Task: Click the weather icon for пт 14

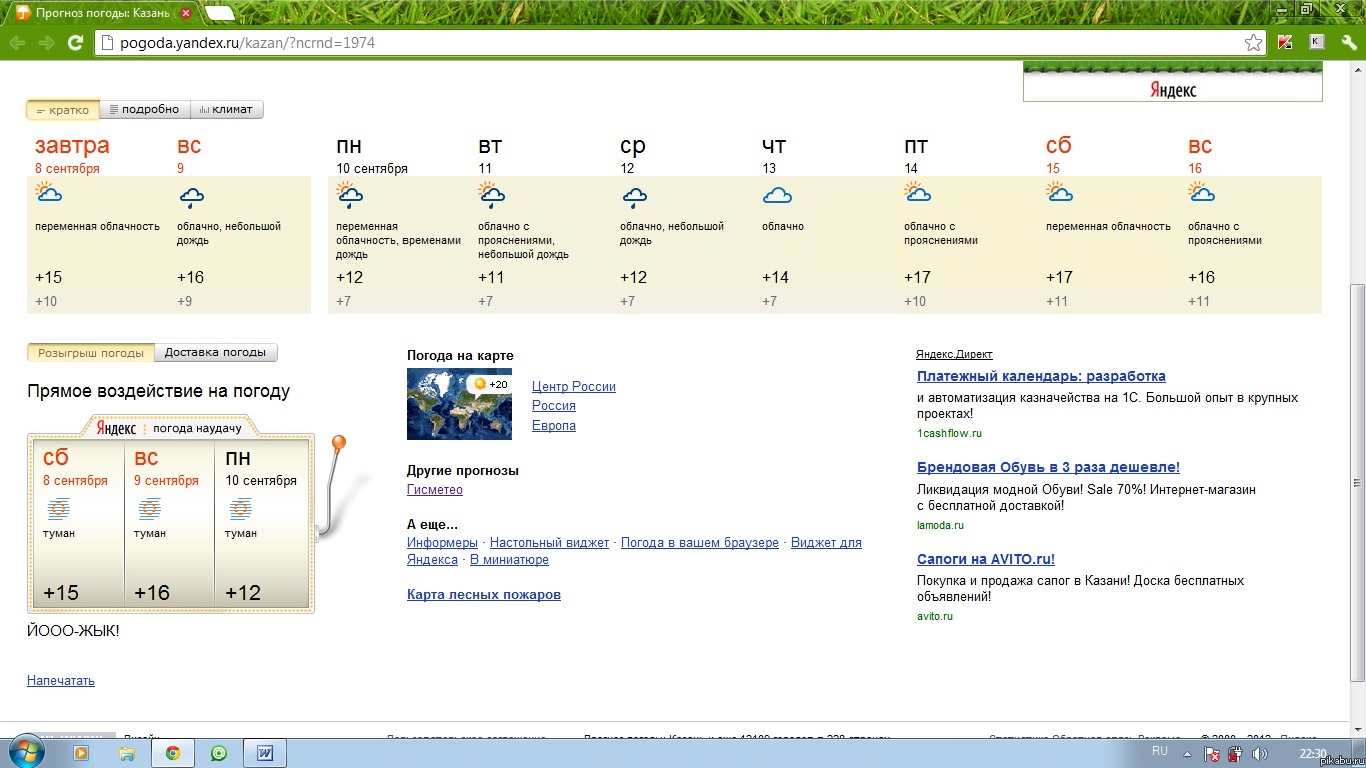Action: click(x=918, y=192)
